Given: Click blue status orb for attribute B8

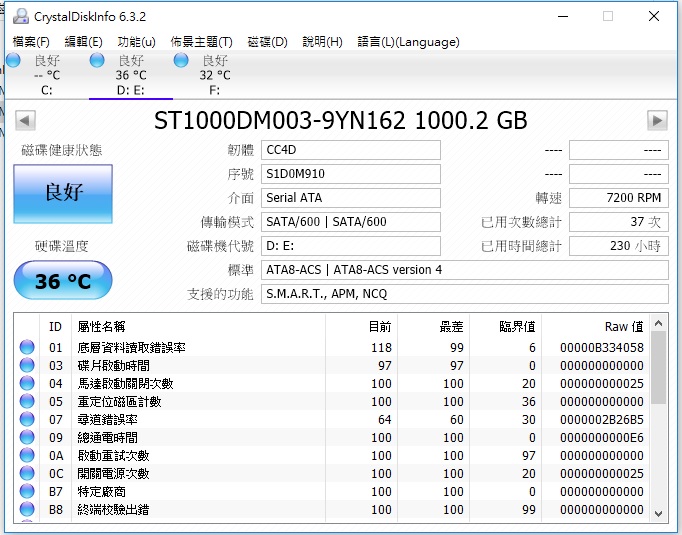Looking at the screenshot, I should [27, 509].
